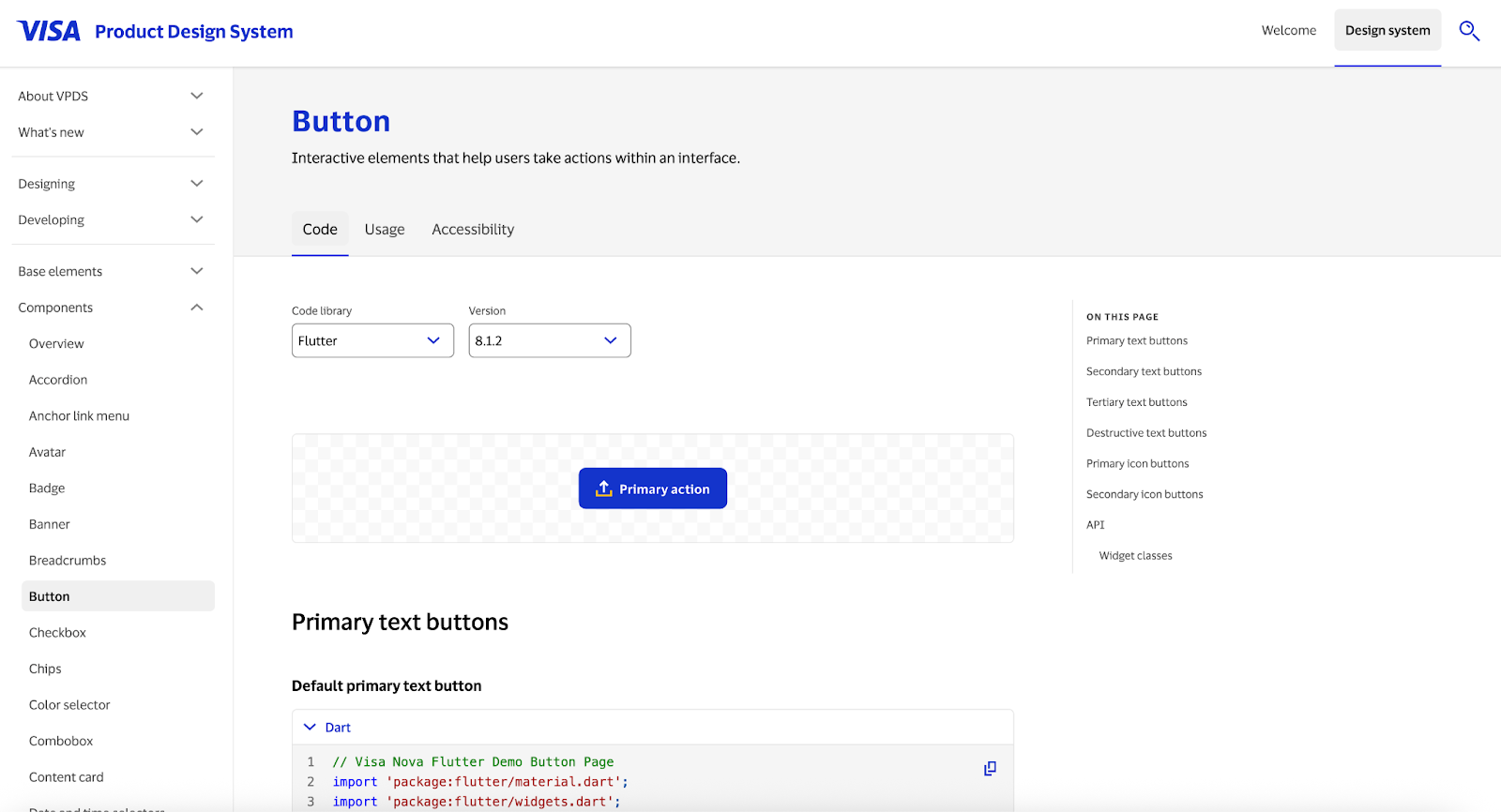This screenshot has height=812, width=1501.
Task: Open the Avatar component page
Action: (x=47, y=452)
